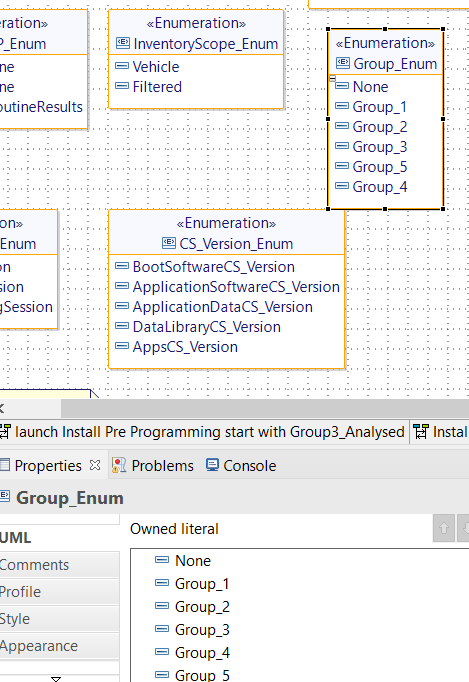Click the enumeration icon beside Group_Enum in diagram
This screenshot has height=682, width=469.
(x=343, y=63)
